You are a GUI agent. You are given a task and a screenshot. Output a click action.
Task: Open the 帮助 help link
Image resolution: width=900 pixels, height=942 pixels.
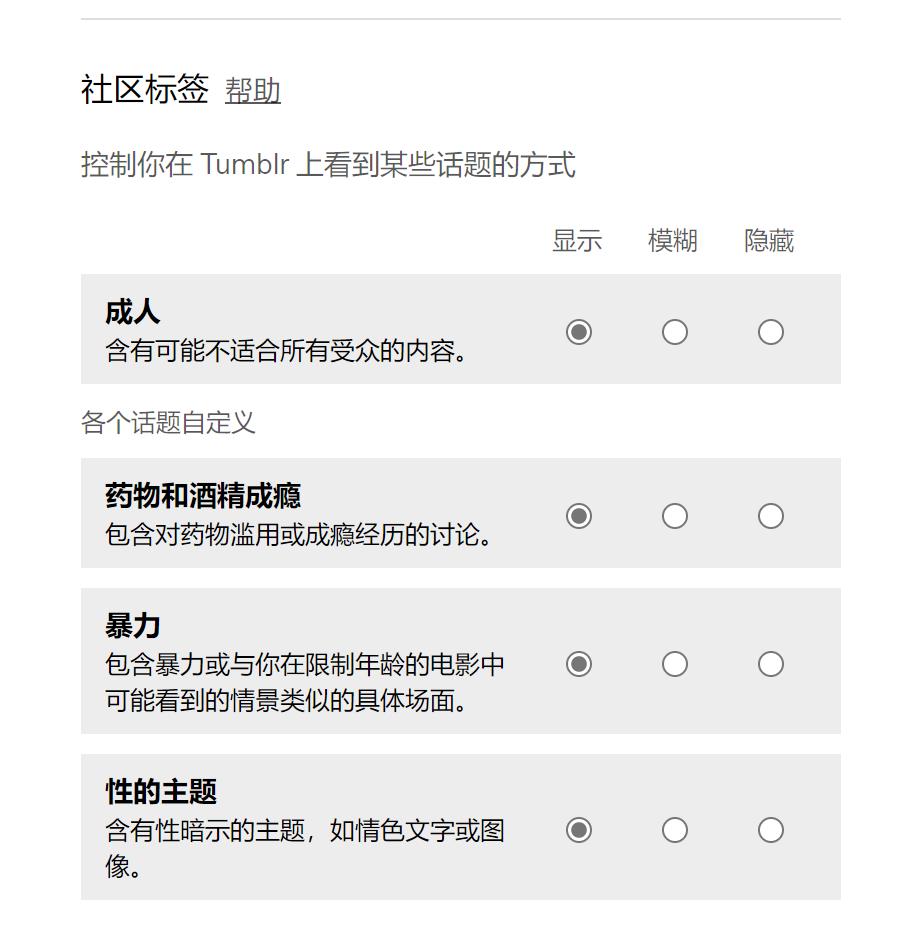[x=253, y=92]
